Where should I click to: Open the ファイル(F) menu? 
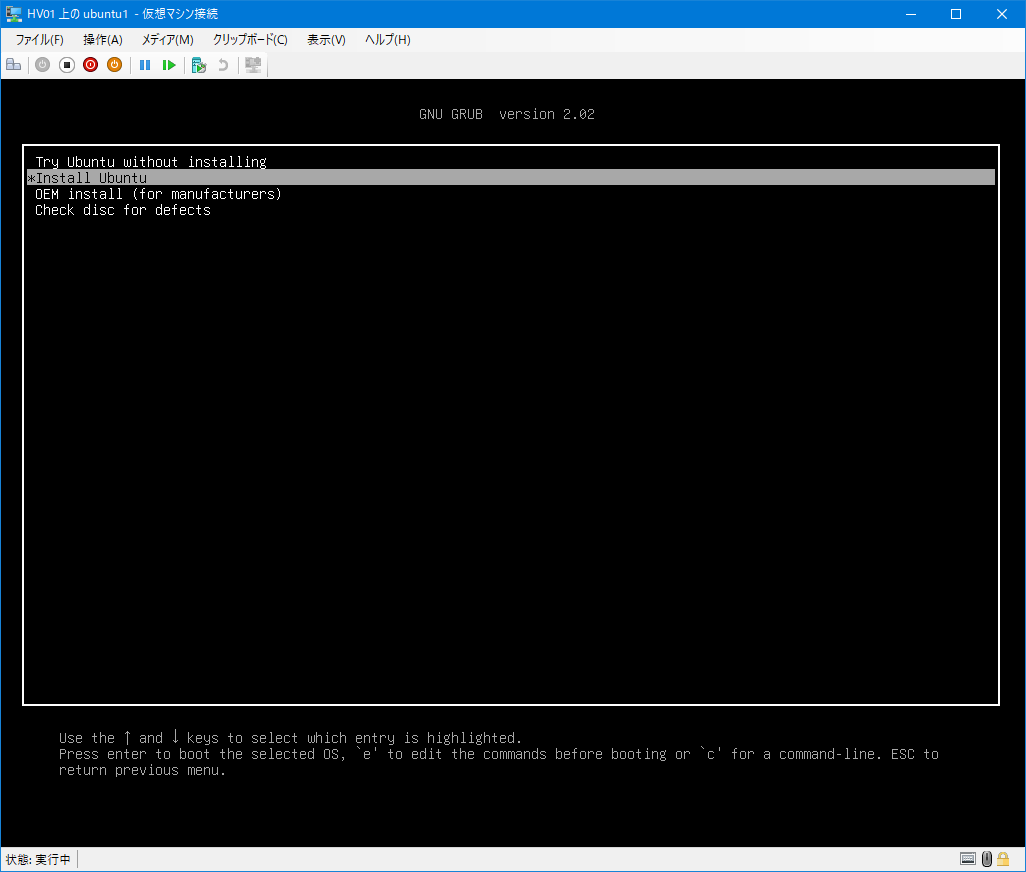click(39, 40)
